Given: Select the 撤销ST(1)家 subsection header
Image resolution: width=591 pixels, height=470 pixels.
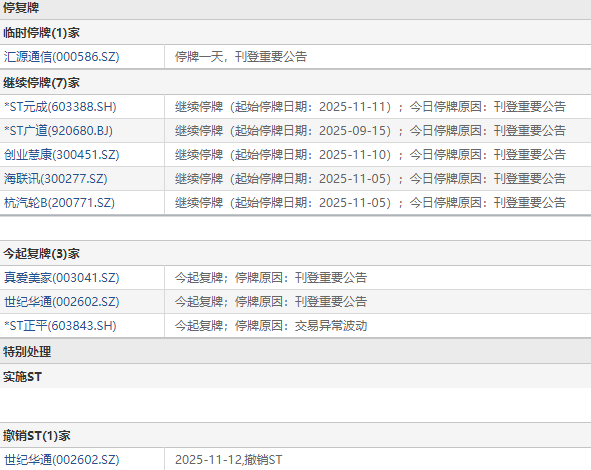Looking at the screenshot, I should 37,436.
